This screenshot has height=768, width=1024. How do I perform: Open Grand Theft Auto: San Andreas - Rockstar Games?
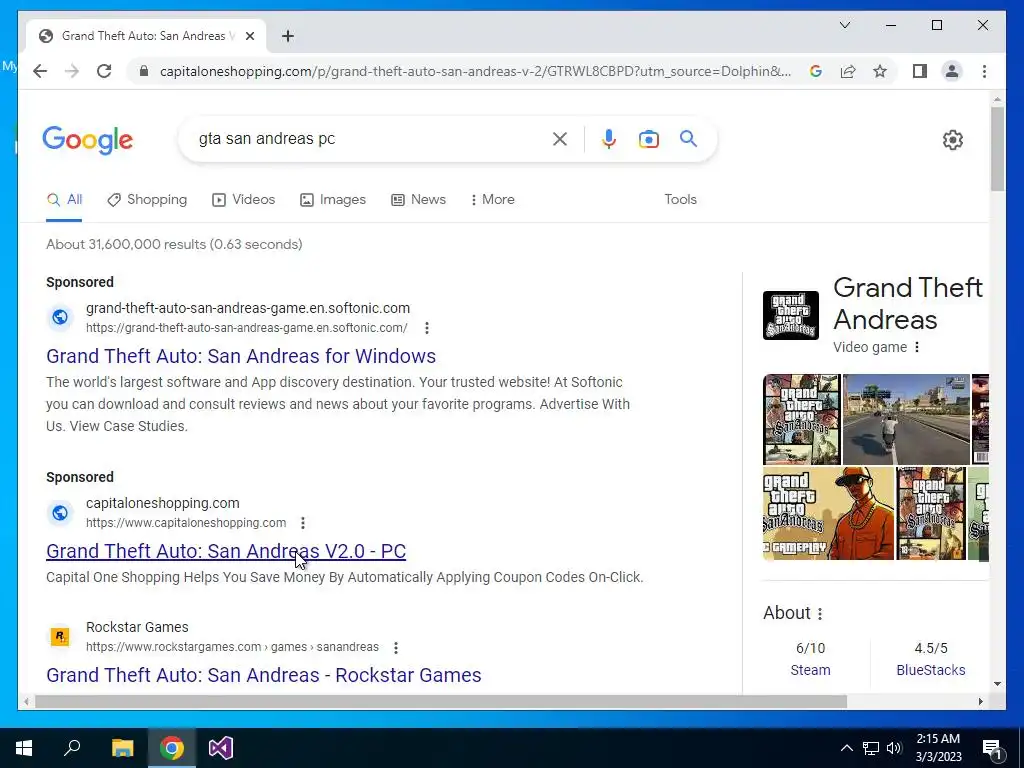[264, 675]
